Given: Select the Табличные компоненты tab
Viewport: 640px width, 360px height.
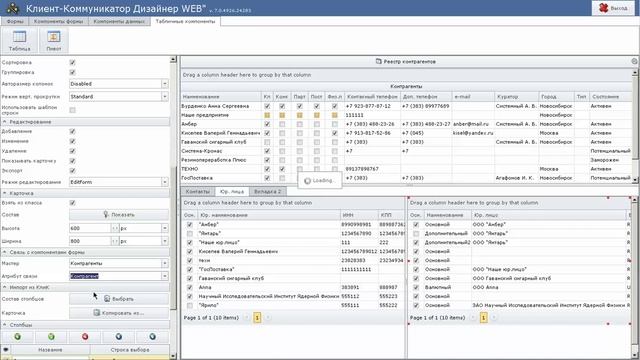Looking at the screenshot, I should point(185,21).
